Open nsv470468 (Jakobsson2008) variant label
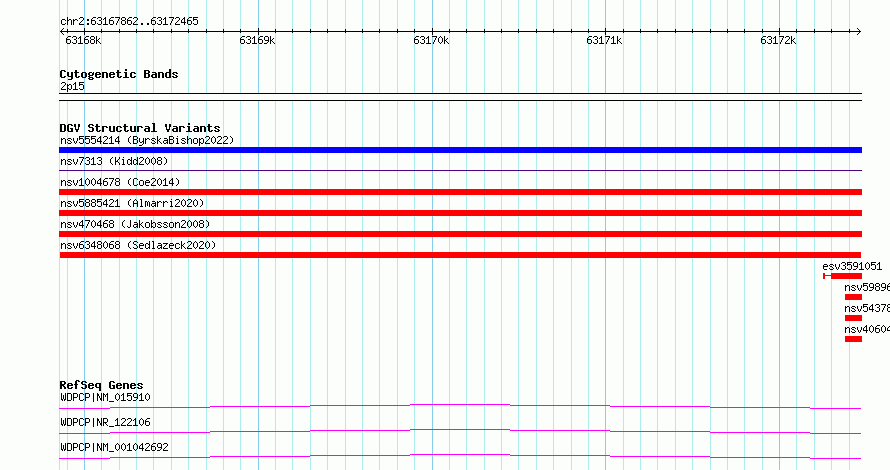The image size is (890, 470). tap(135, 224)
